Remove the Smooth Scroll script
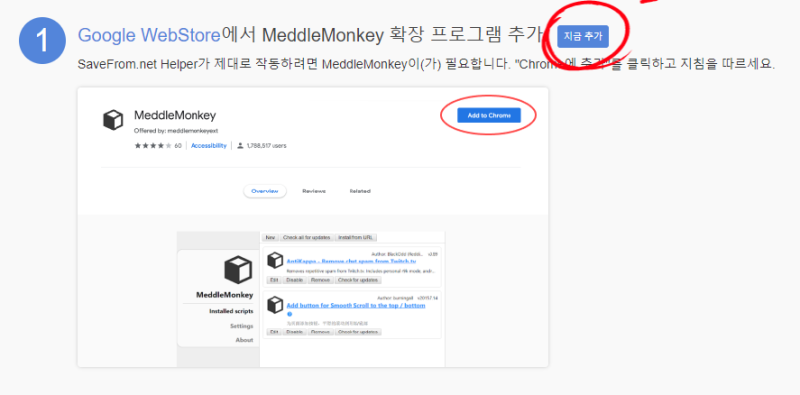The image size is (800, 395). coord(320,332)
